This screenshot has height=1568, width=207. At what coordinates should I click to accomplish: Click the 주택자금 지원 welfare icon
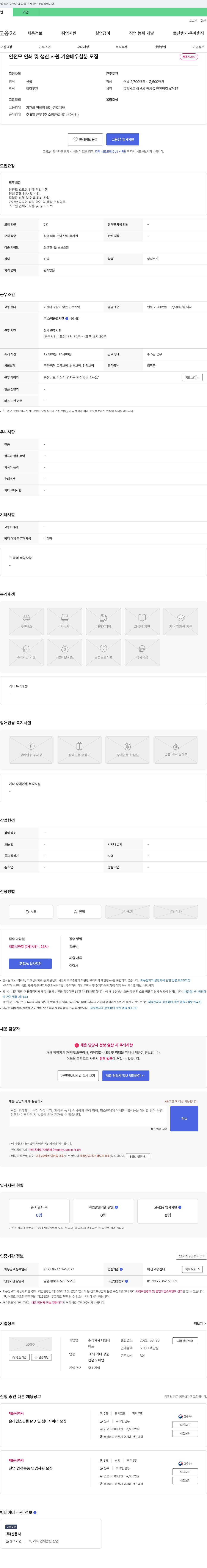[26, 652]
